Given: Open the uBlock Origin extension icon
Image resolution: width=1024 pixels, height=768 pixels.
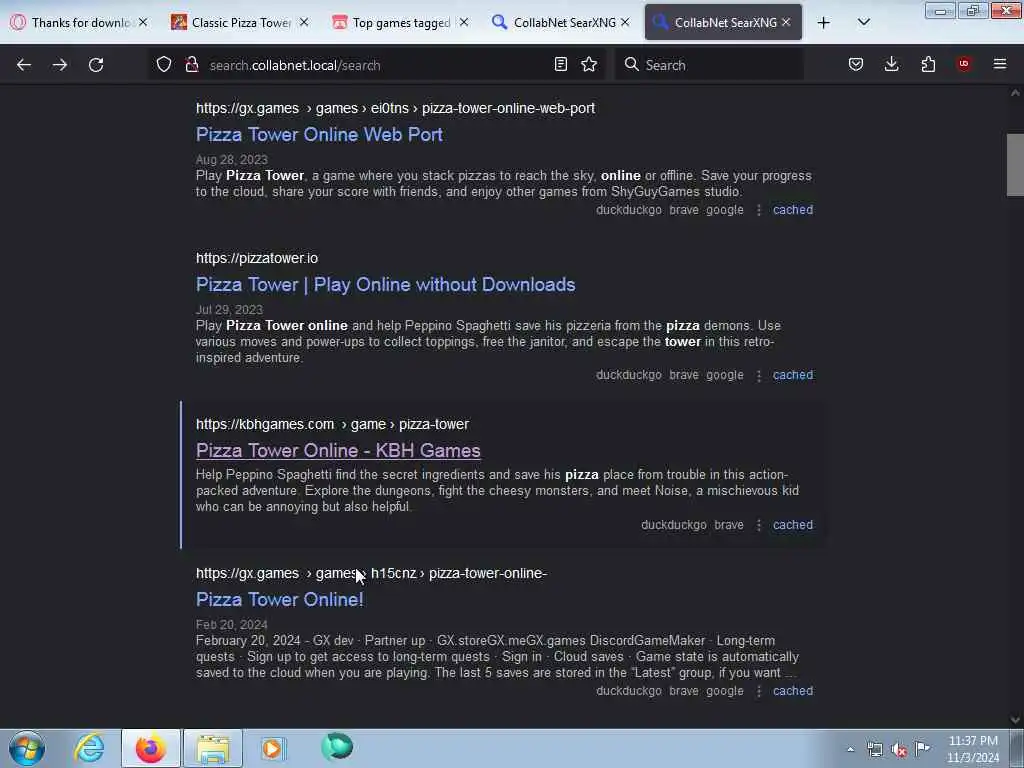Looking at the screenshot, I should (964, 64).
